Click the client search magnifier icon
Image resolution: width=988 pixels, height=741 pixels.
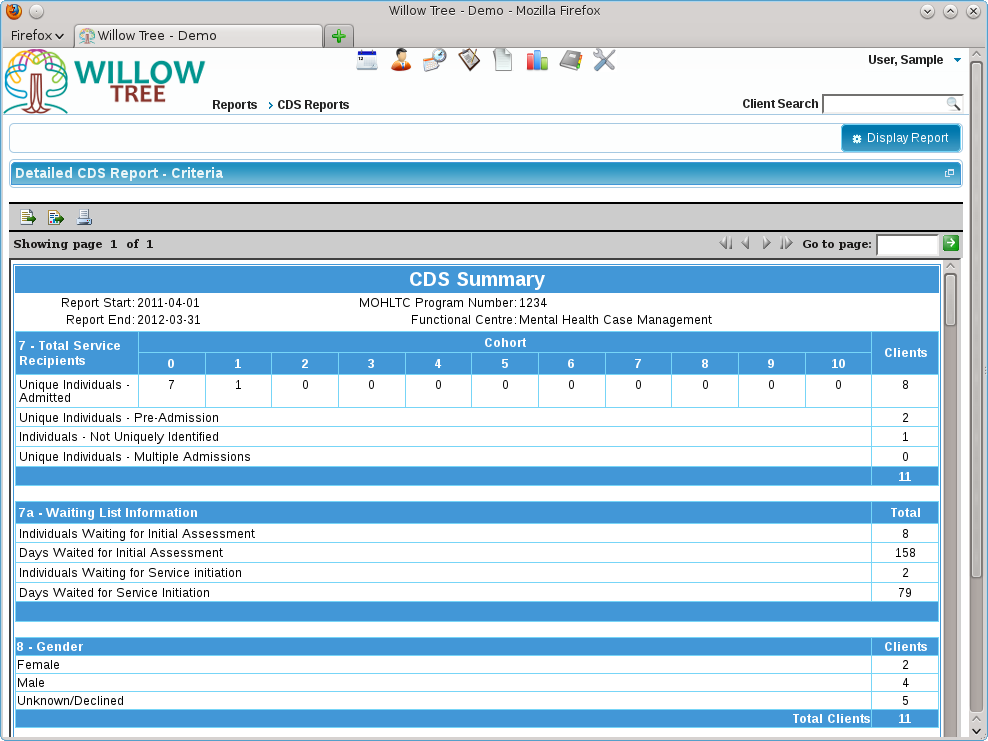click(x=954, y=104)
